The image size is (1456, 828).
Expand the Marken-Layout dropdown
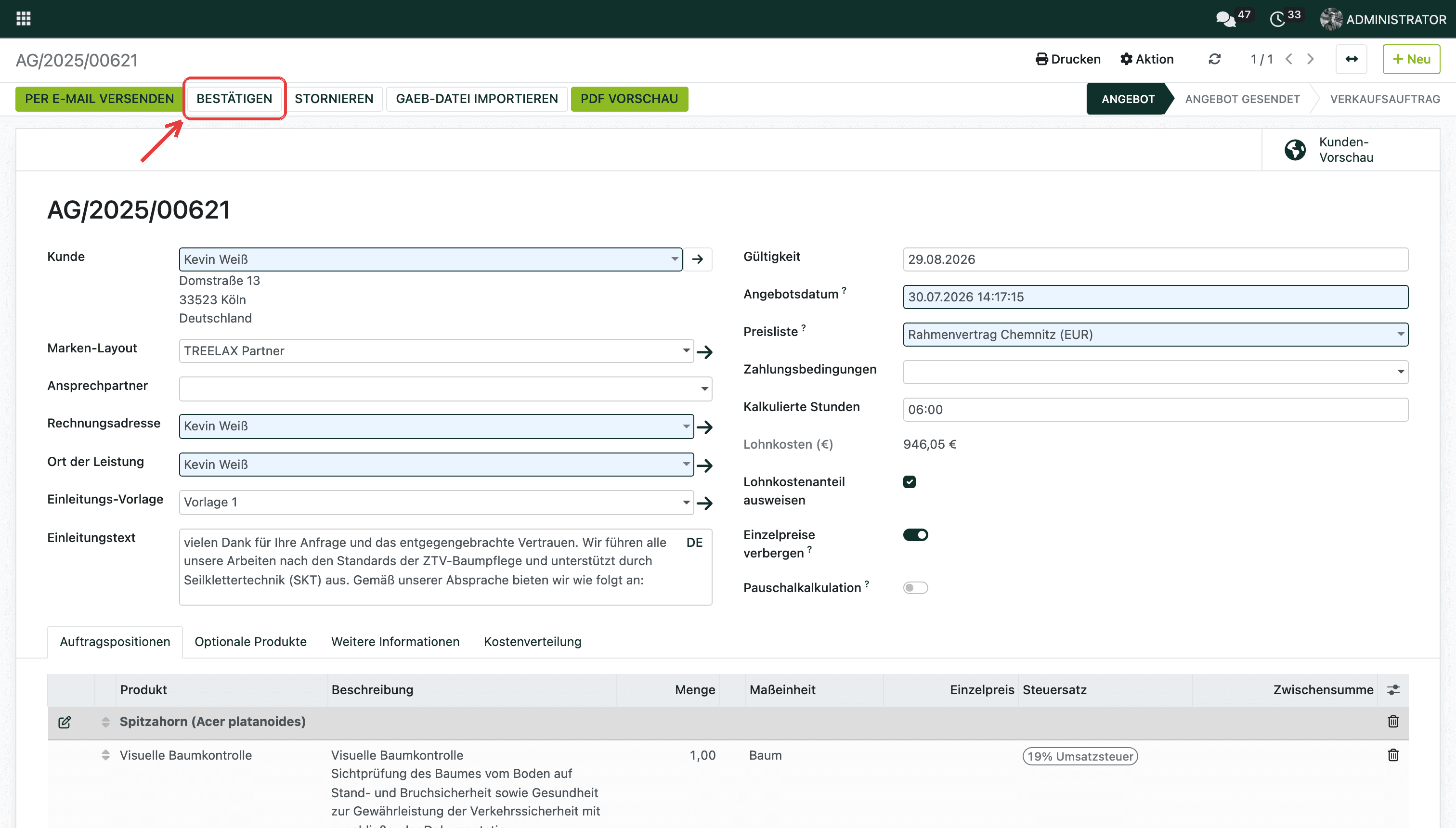tap(686, 351)
